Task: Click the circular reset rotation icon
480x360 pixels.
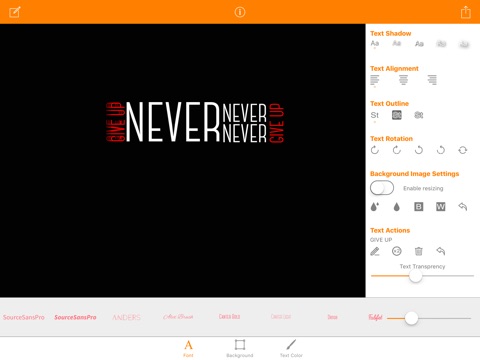Action: pyautogui.click(x=463, y=150)
